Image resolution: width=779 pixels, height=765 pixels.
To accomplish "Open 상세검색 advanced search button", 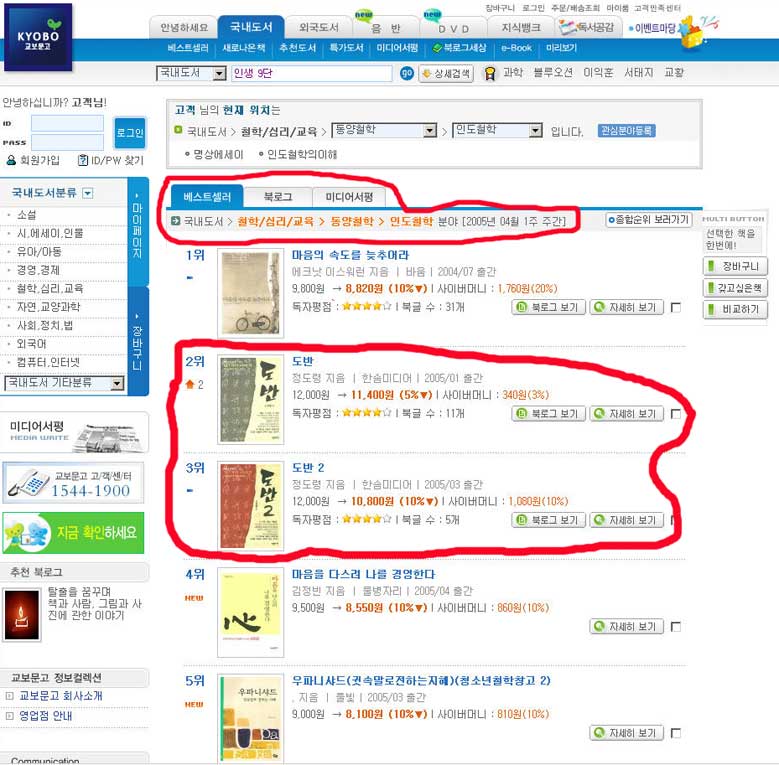I will (x=446, y=74).
